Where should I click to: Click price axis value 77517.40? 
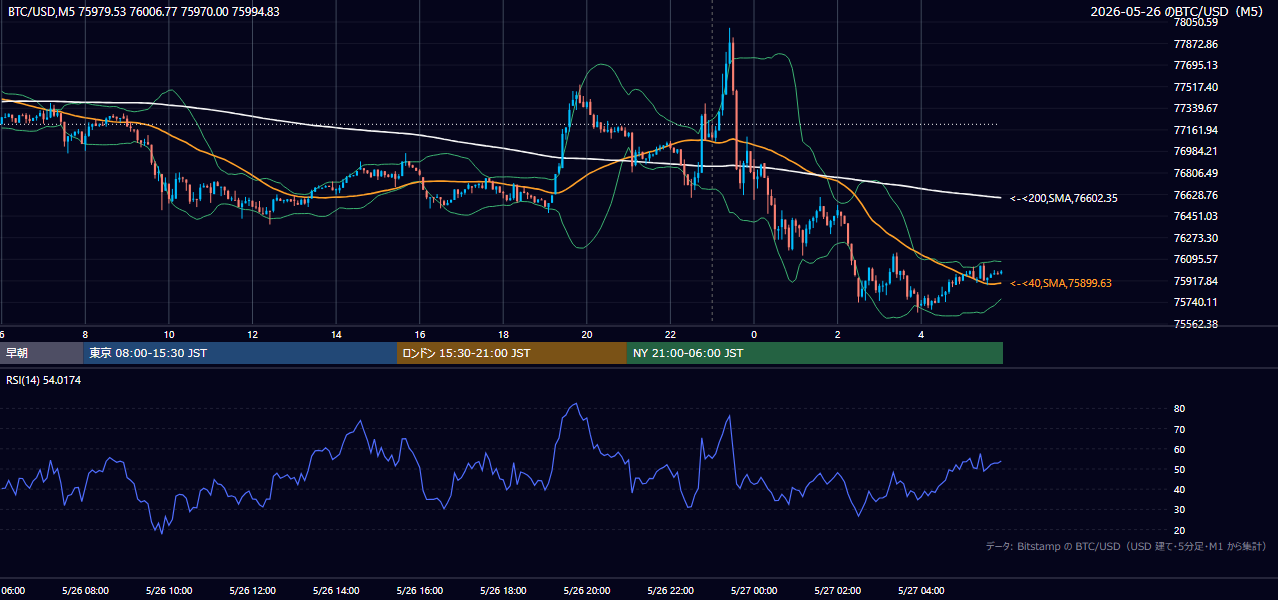click(x=1195, y=87)
